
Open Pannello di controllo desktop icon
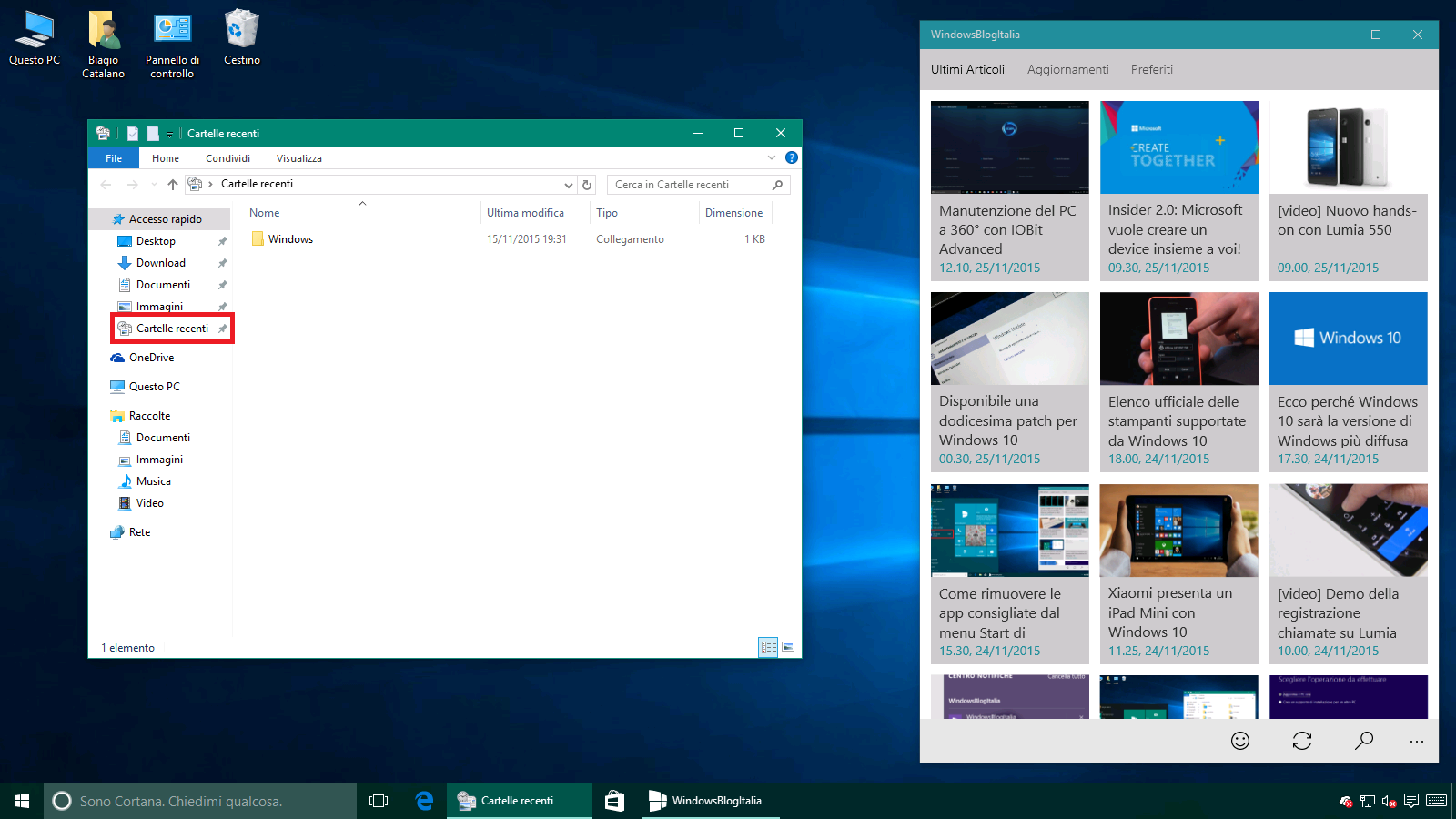coord(172,45)
